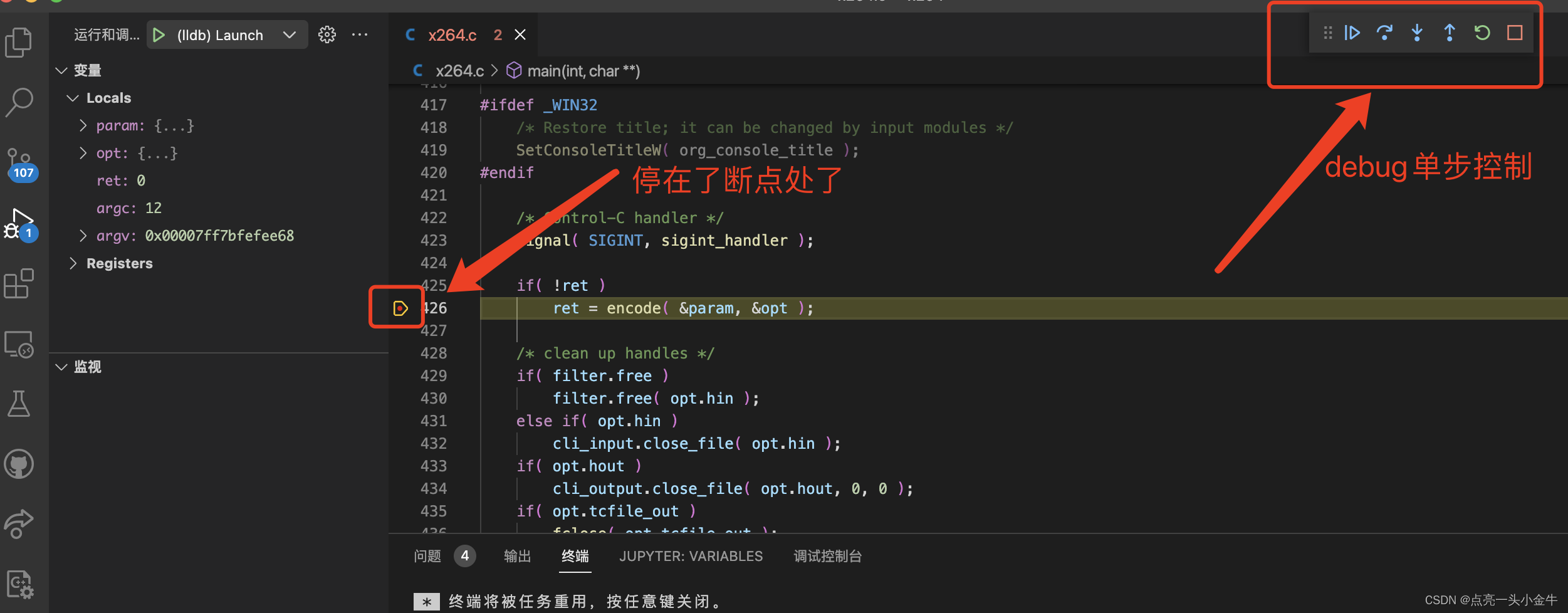Collapse the 变量 section
The image size is (1568, 613).
pyautogui.click(x=61, y=70)
